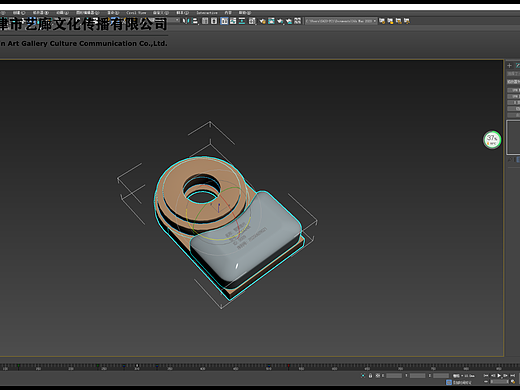Open the 渲染 (Rendering) menu
The height and width of the screenshot is (390, 520).
pyautogui.click(x=113, y=13)
